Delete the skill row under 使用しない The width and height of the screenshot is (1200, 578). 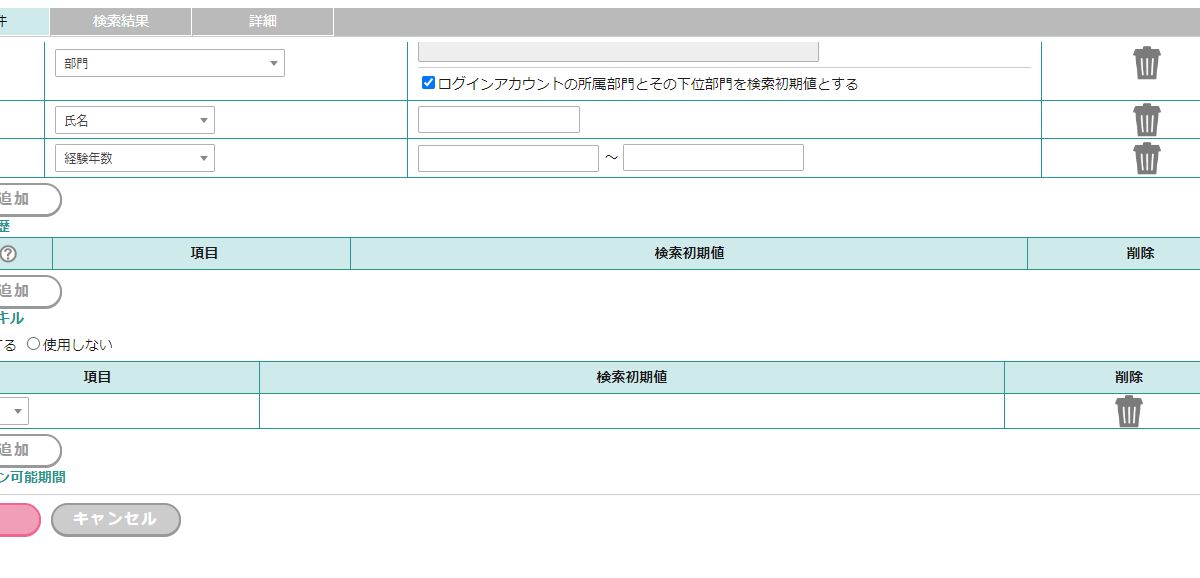[1129, 411]
